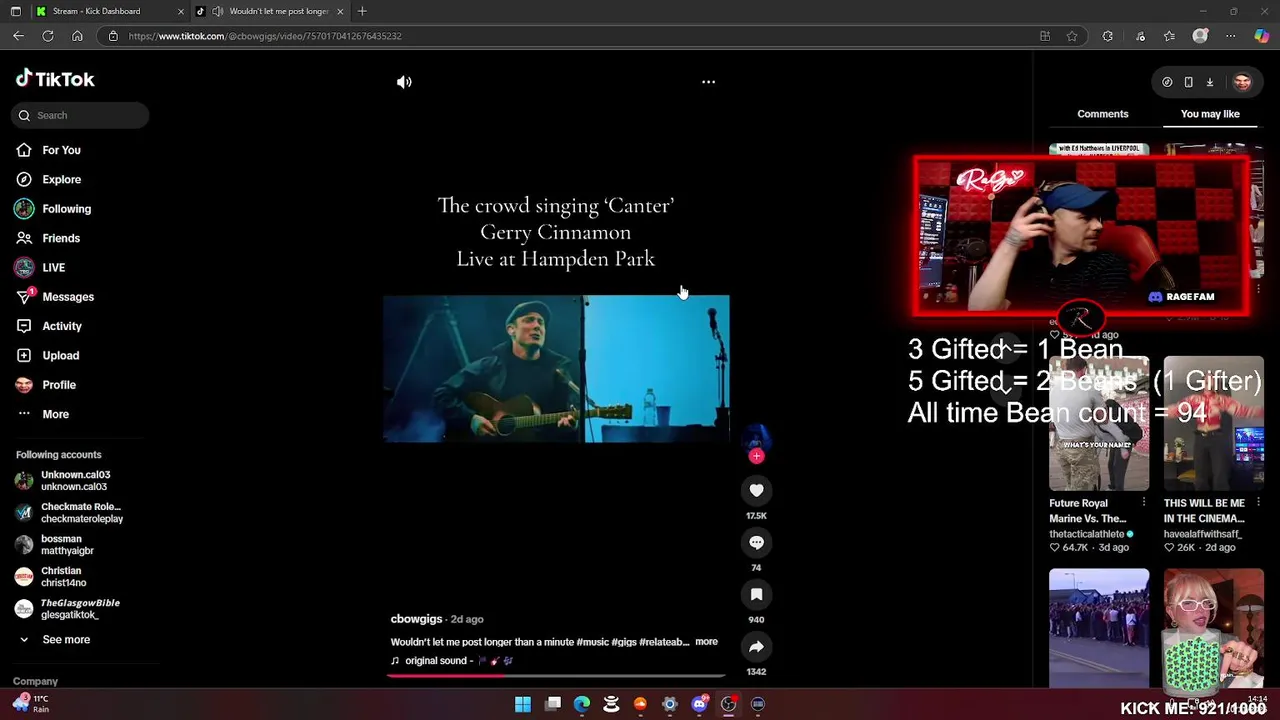Click the TikTok search field
Image resolution: width=1280 pixels, height=720 pixels.
[80, 115]
